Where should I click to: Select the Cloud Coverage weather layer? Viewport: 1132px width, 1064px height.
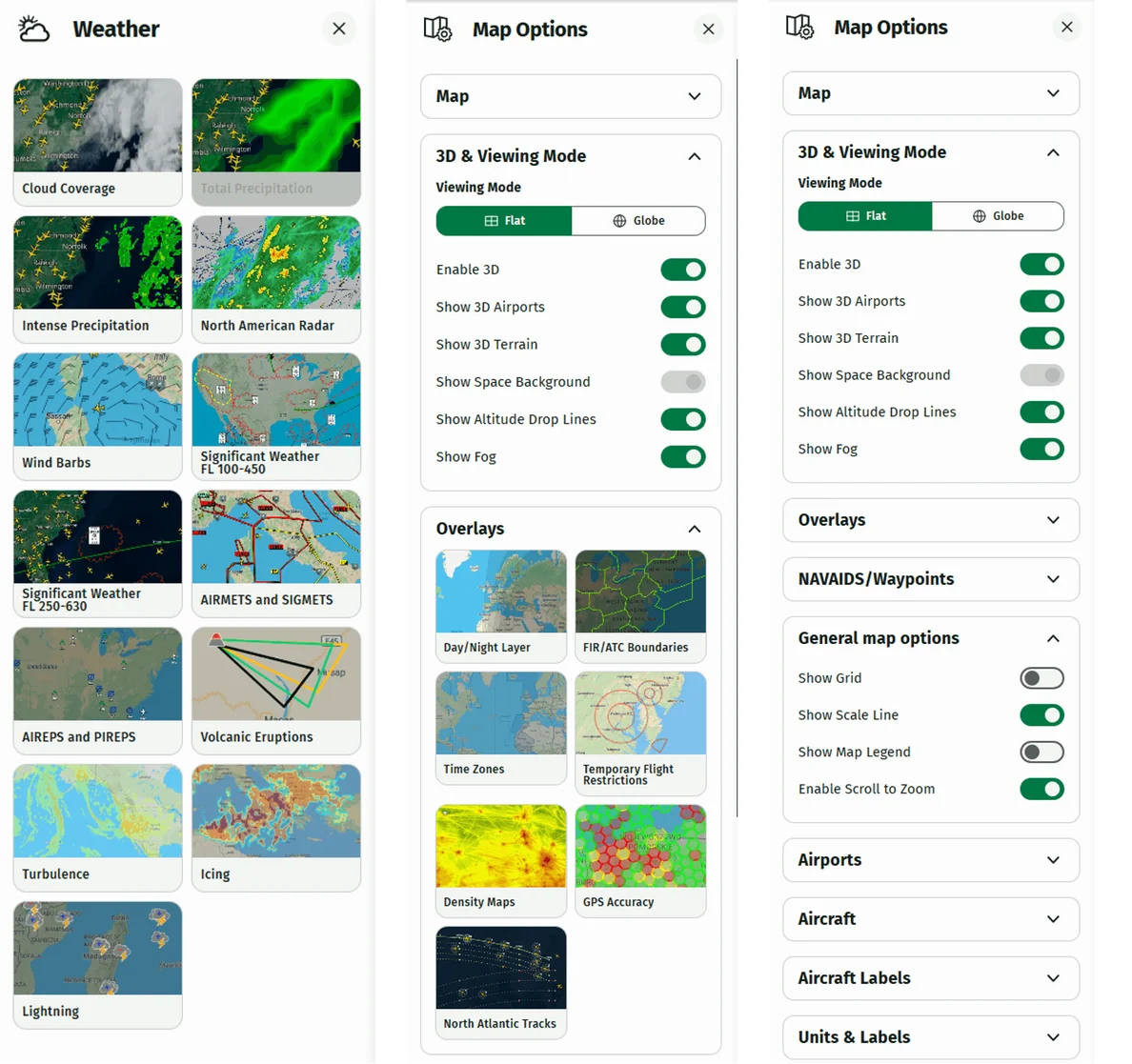point(97,142)
